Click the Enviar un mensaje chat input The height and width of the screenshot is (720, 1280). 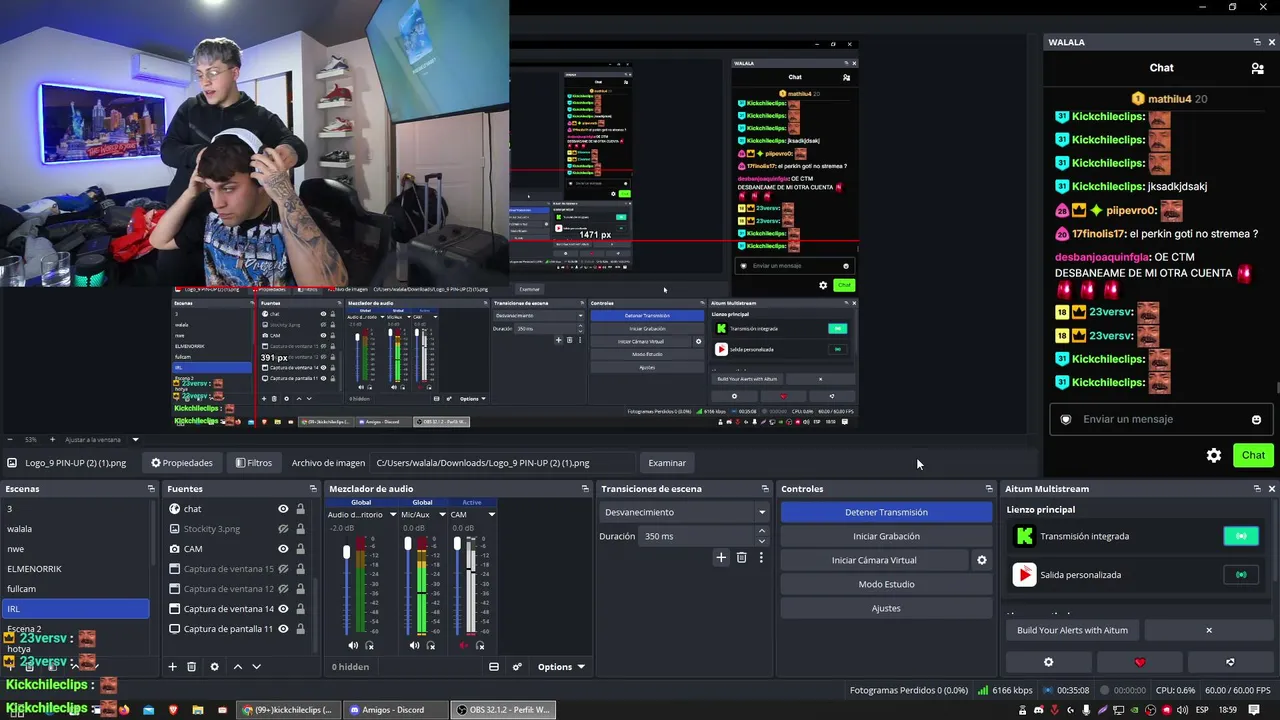point(1160,420)
